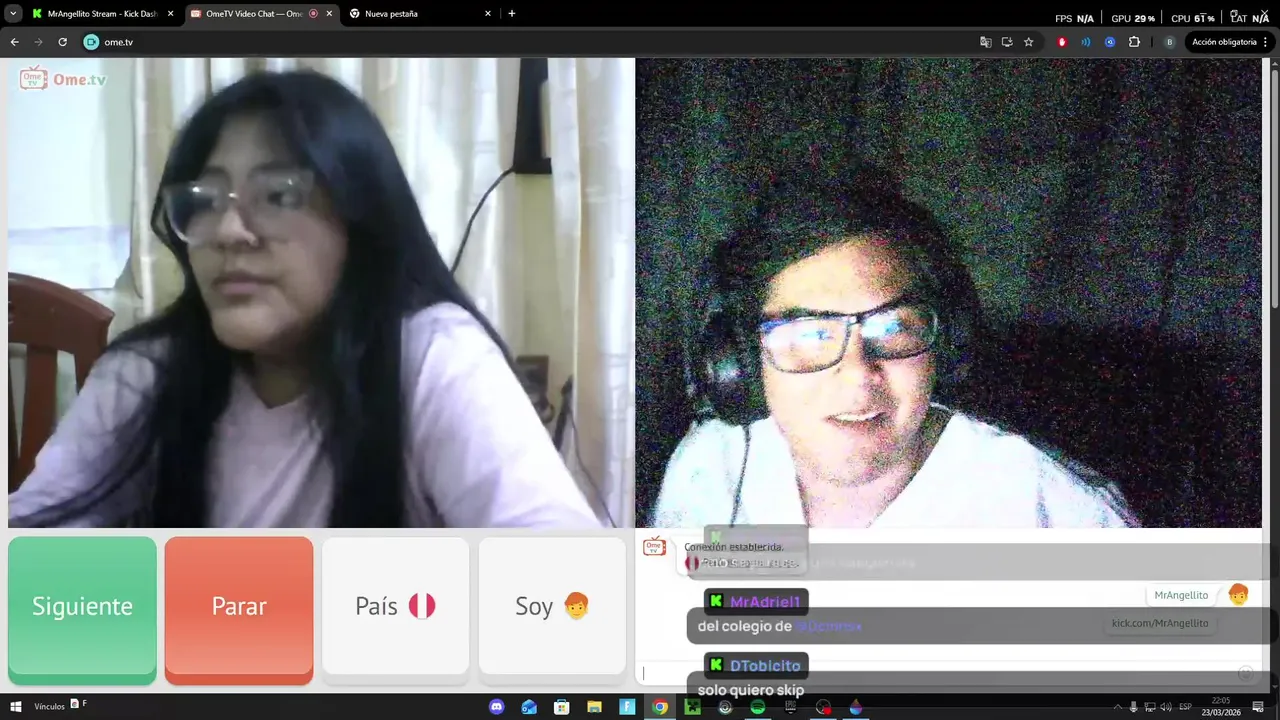Open the volume control in system tray
1280x720 pixels.
pyautogui.click(x=1165, y=707)
